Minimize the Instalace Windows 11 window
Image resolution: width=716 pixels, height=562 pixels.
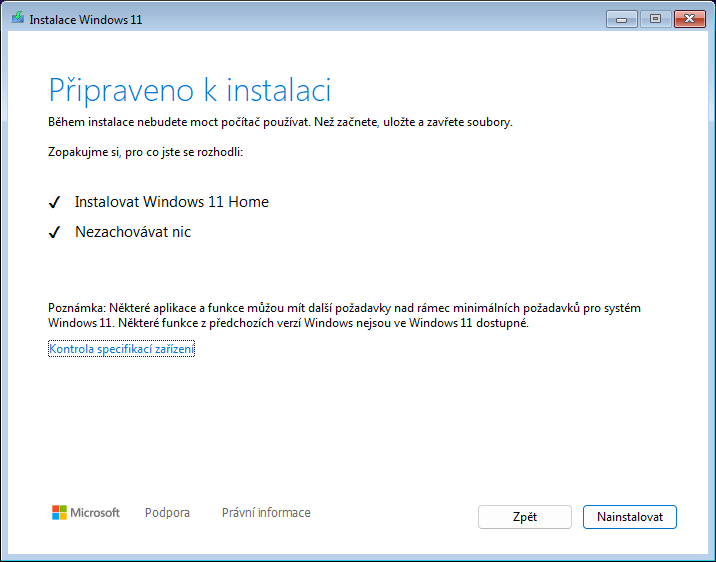621,19
